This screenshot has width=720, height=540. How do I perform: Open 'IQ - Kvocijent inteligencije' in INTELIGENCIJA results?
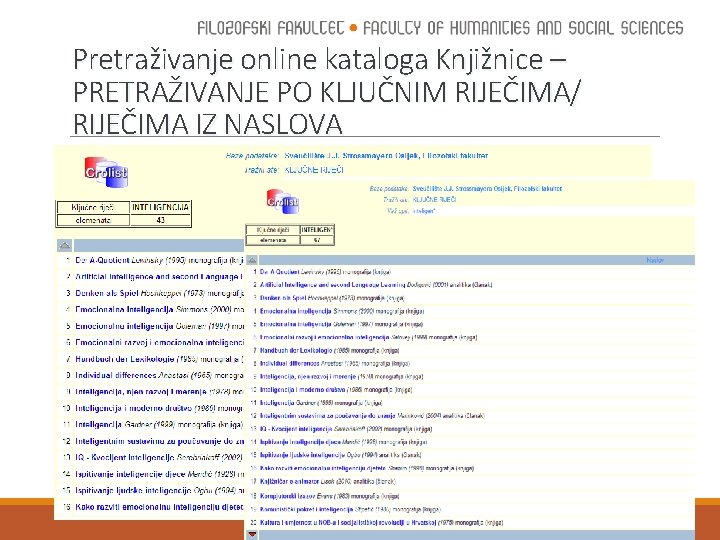coord(124,458)
